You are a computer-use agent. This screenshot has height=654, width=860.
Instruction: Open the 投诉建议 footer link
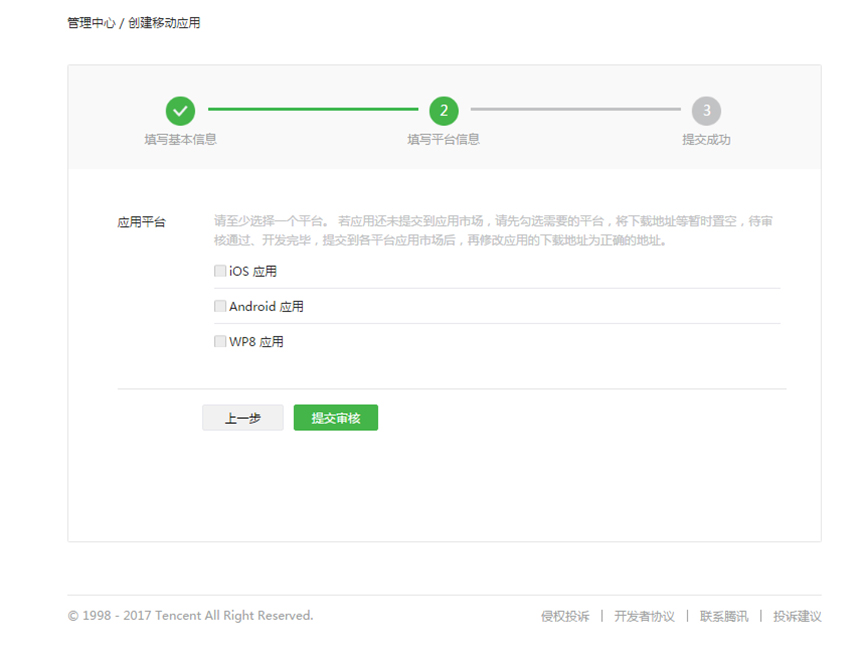tap(797, 616)
